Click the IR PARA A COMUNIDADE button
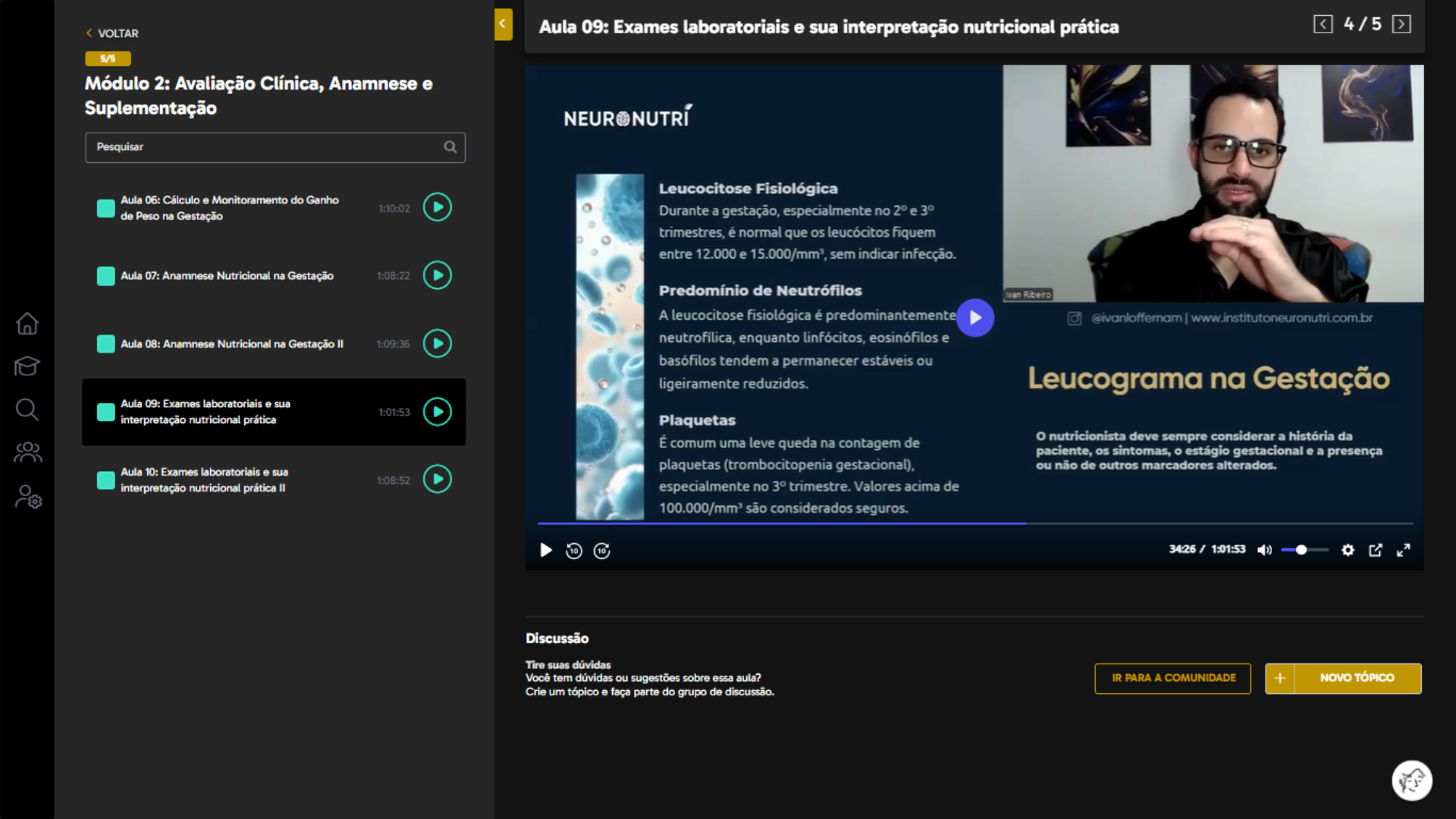Image resolution: width=1456 pixels, height=819 pixels. (x=1172, y=678)
